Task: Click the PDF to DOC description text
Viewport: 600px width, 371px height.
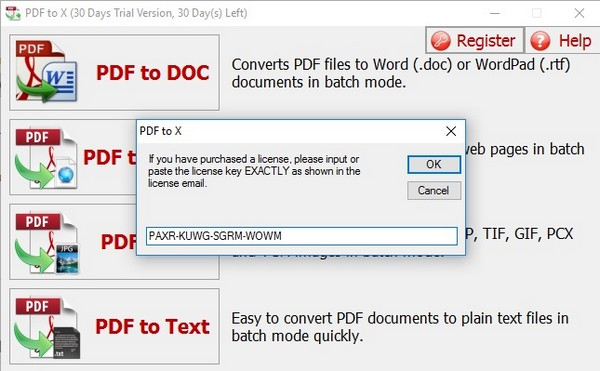Action: pyautogui.click(x=401, y=73)
